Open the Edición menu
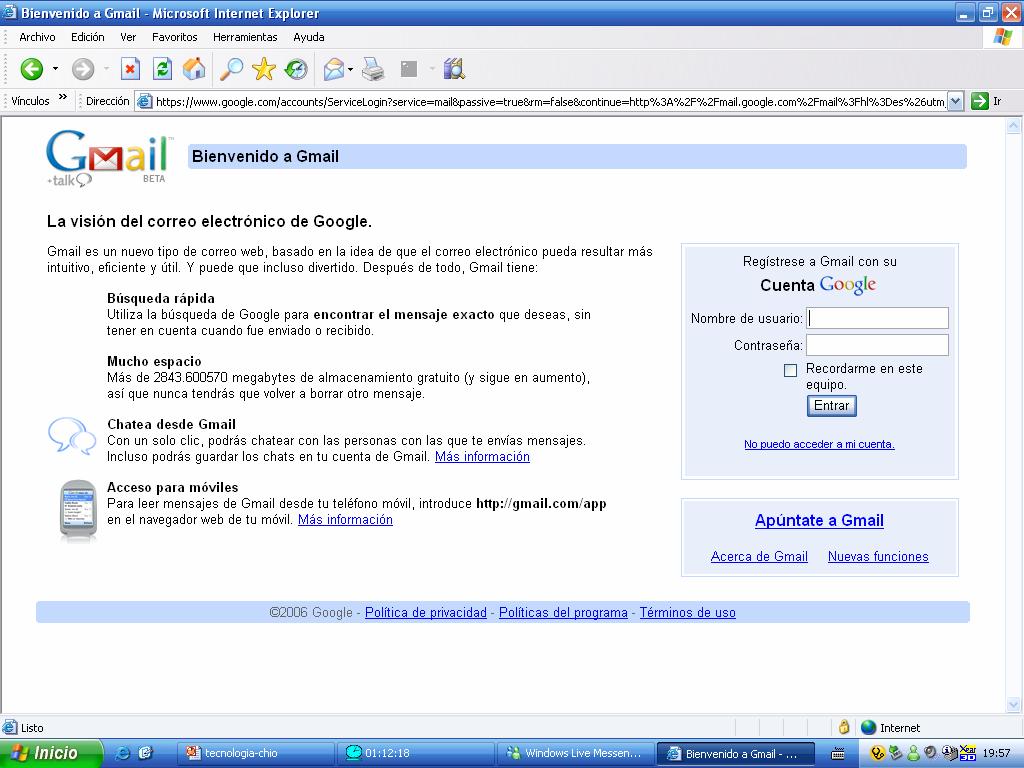1024x768 pixels. point(88,37)
